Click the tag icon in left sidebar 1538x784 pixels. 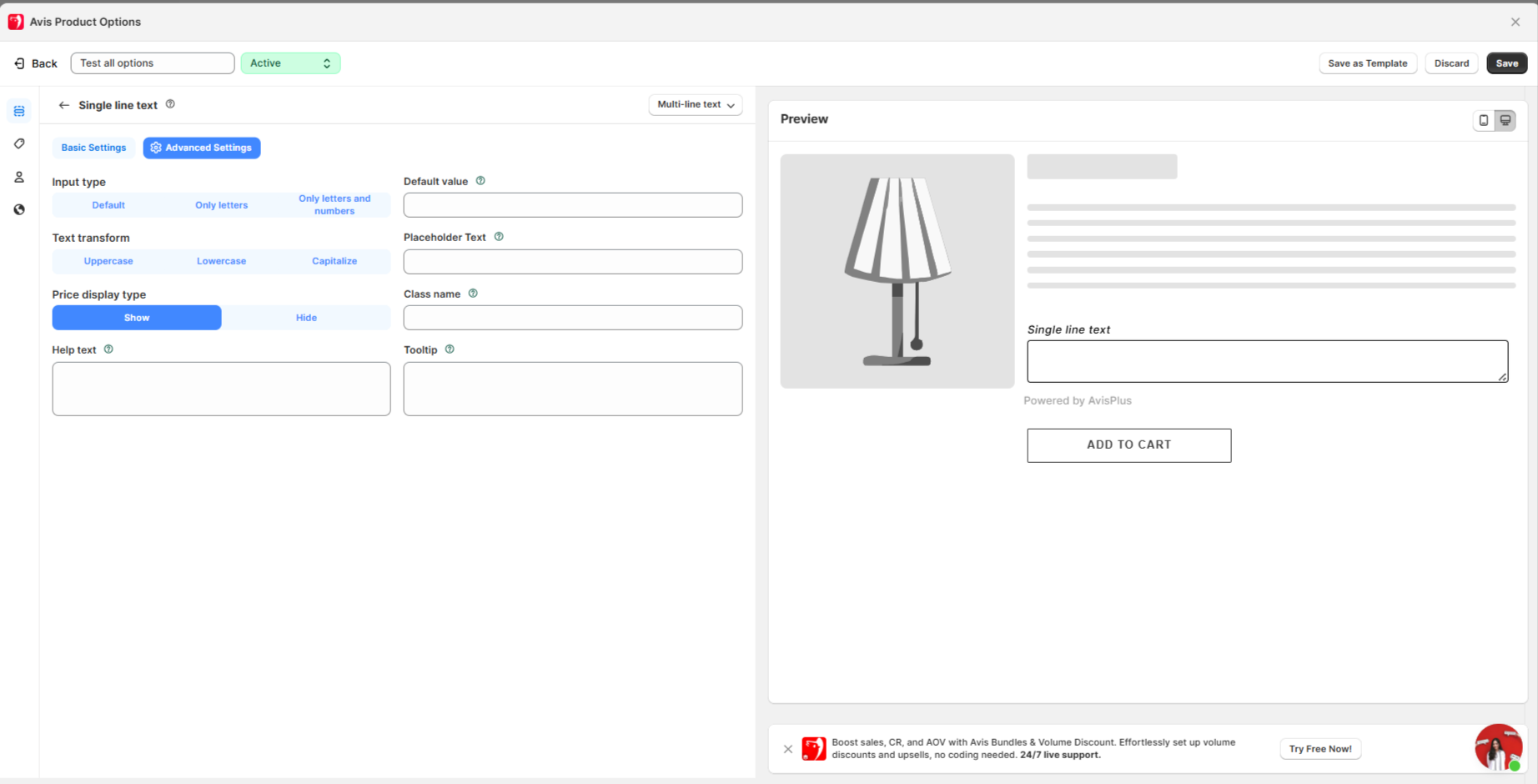point(19,144)
